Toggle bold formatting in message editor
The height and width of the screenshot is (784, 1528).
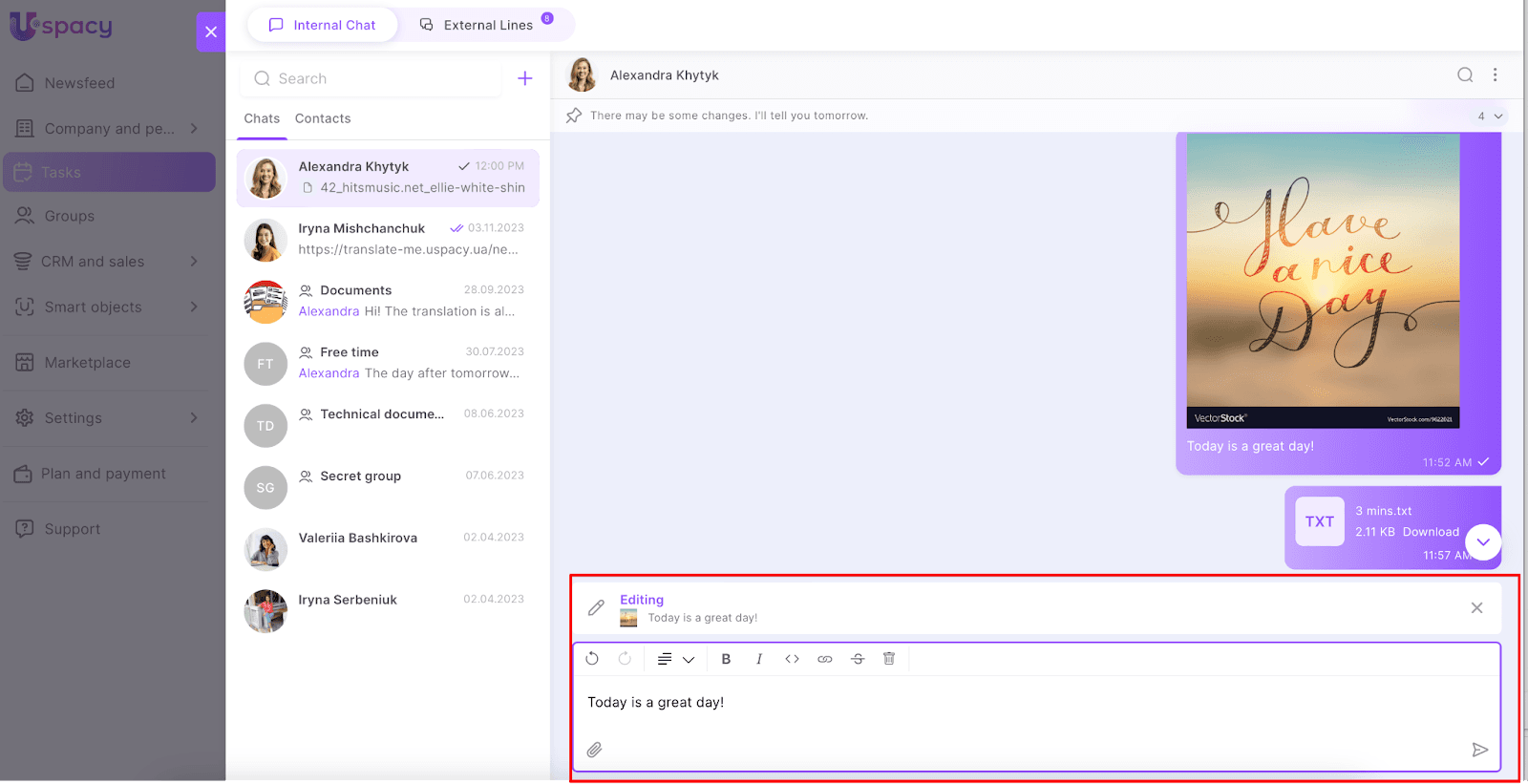[x=726, y=659]
